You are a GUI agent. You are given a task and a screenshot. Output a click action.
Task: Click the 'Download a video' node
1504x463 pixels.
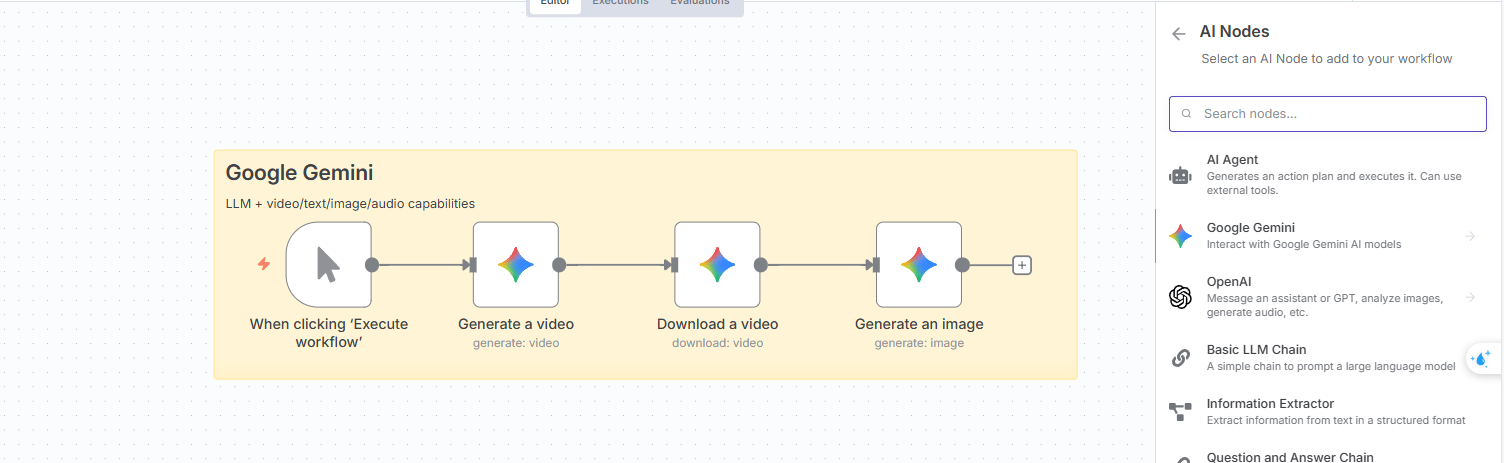[x=717, y=265]
